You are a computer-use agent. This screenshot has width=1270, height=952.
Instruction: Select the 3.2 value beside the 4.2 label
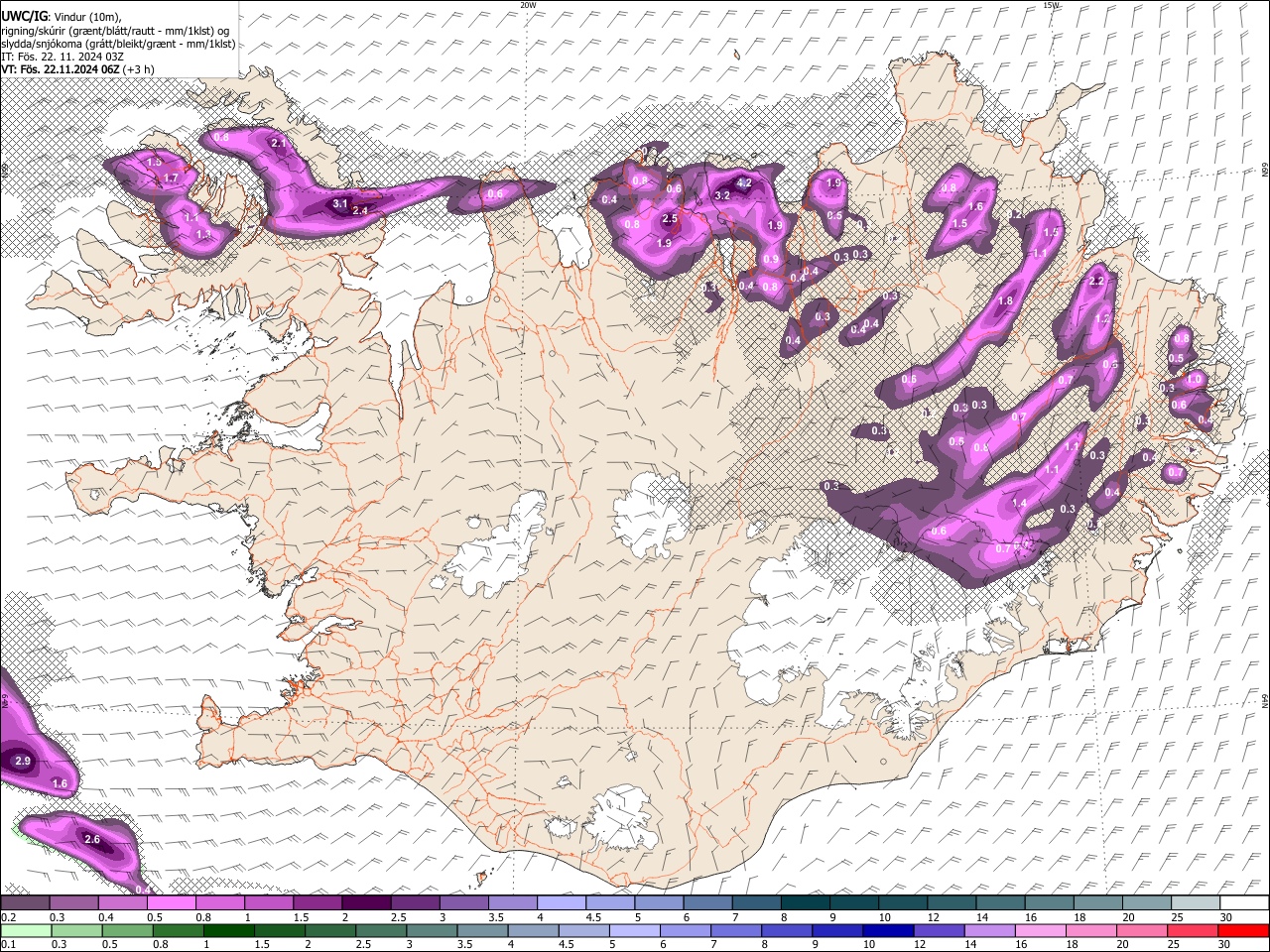coord(722,196)
